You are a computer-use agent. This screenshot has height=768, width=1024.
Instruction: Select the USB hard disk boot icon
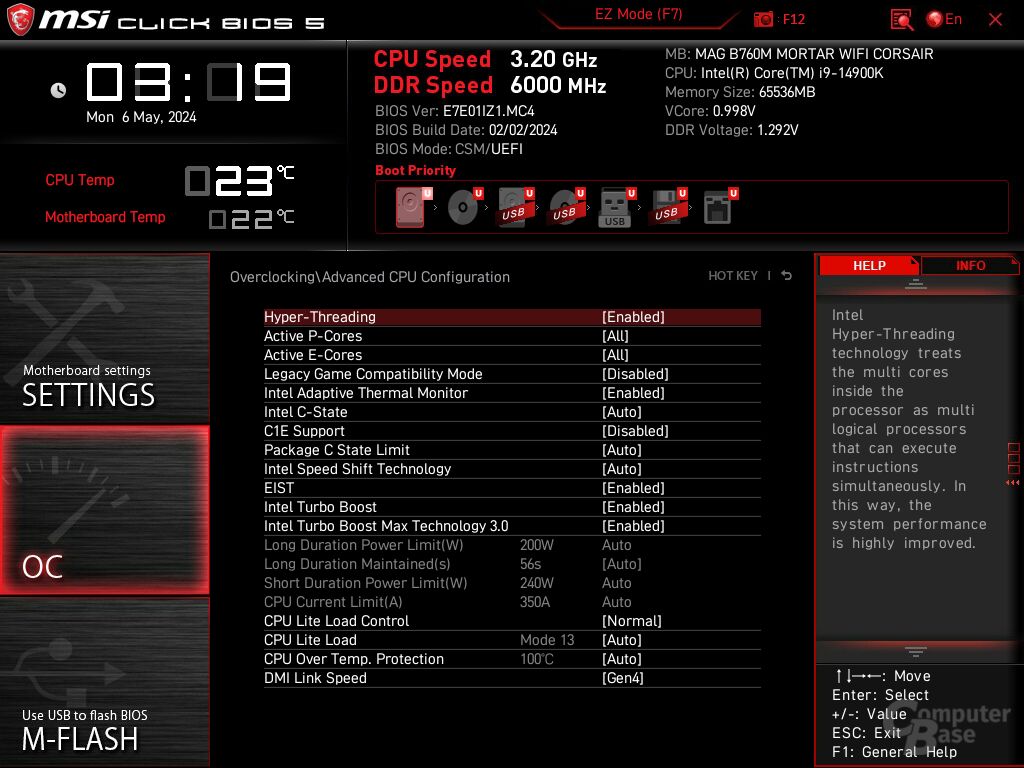click(x=516, y=206)
